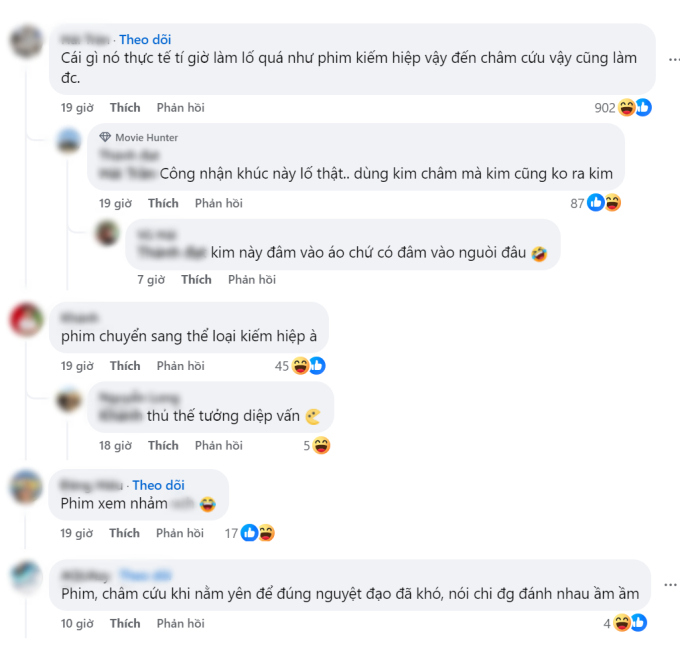Image resolution: width=680 pixels, height=647 pixels.
Task: Click the top commenter's avatar
Action: click(27, 42)
